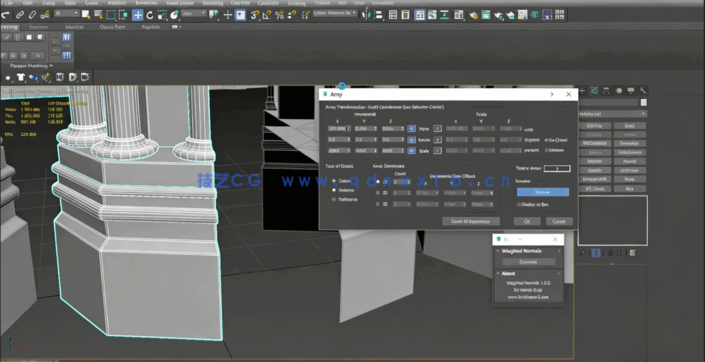Click Configure Modifier Sets icon
Image resolution: width=705 pixels, height=362 pixels.
(632, 253)
